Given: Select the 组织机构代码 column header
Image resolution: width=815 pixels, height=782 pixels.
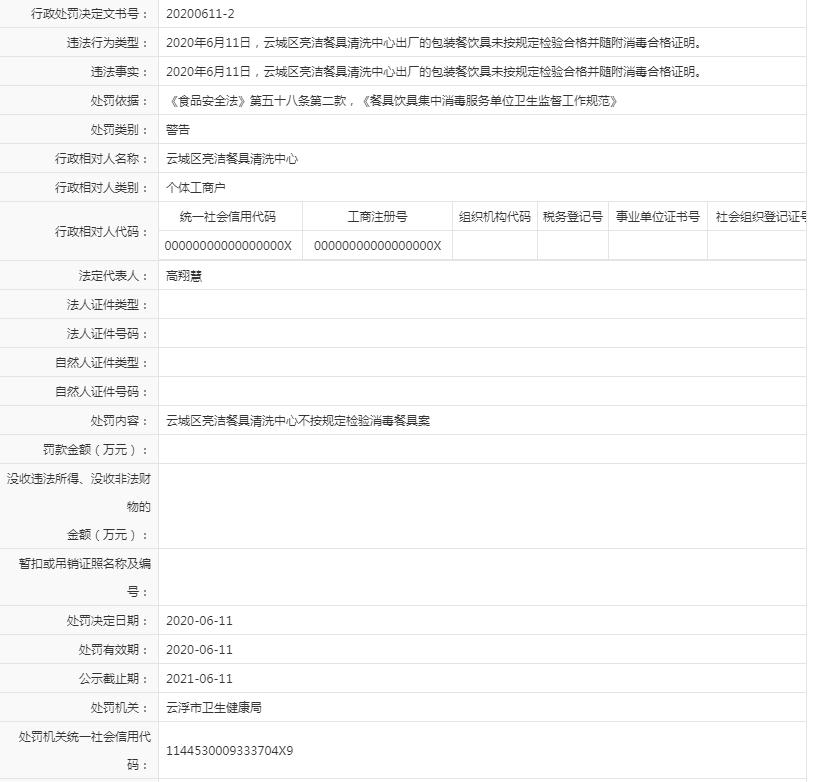Looking at the screenshot, I should tap(495, 216).
